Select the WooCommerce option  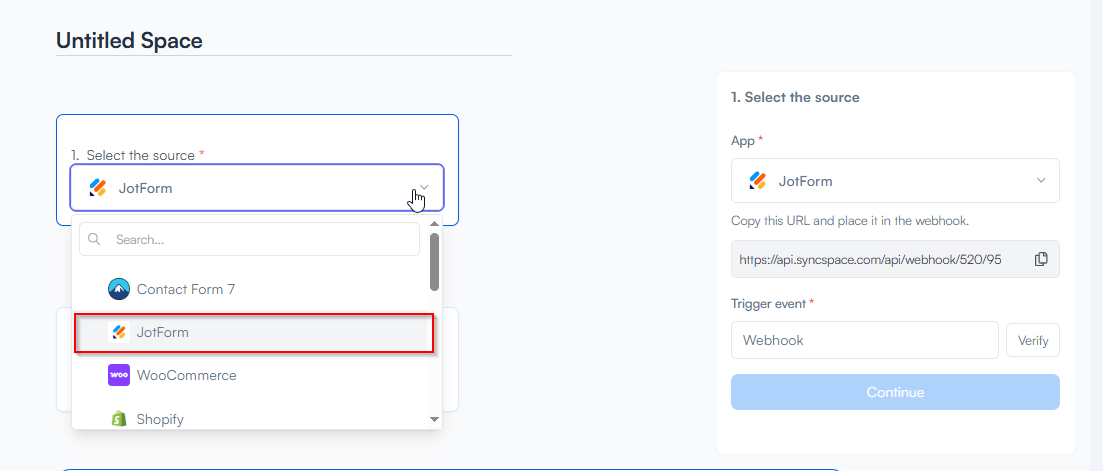point(186,375)
